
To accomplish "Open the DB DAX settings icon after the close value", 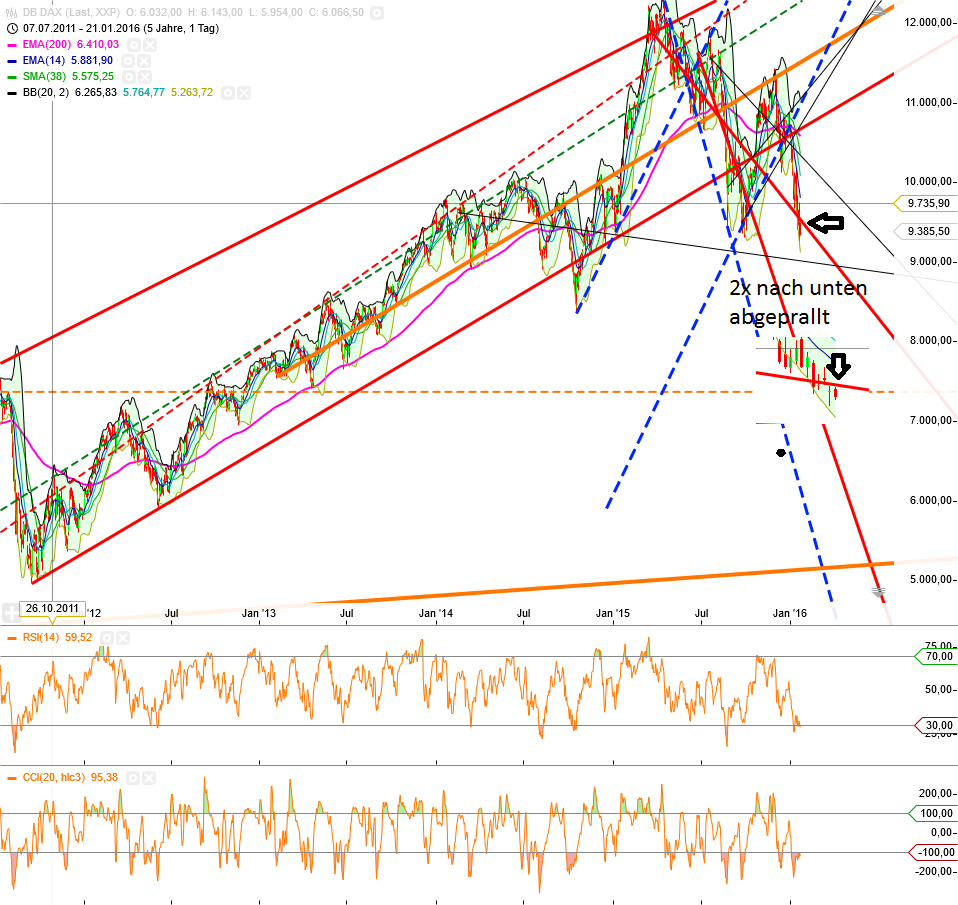I will click(377, 12).
